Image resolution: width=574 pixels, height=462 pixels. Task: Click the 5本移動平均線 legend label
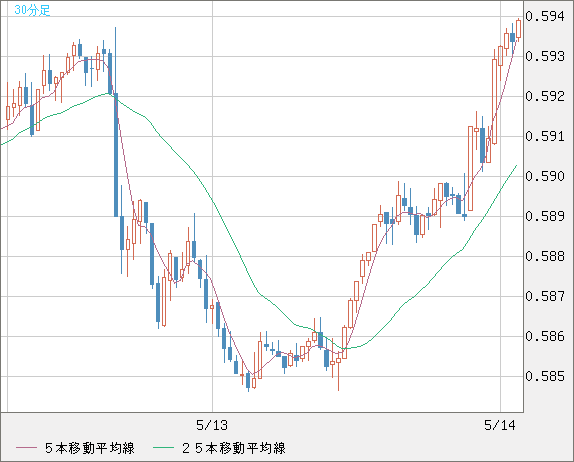[90, 448]
